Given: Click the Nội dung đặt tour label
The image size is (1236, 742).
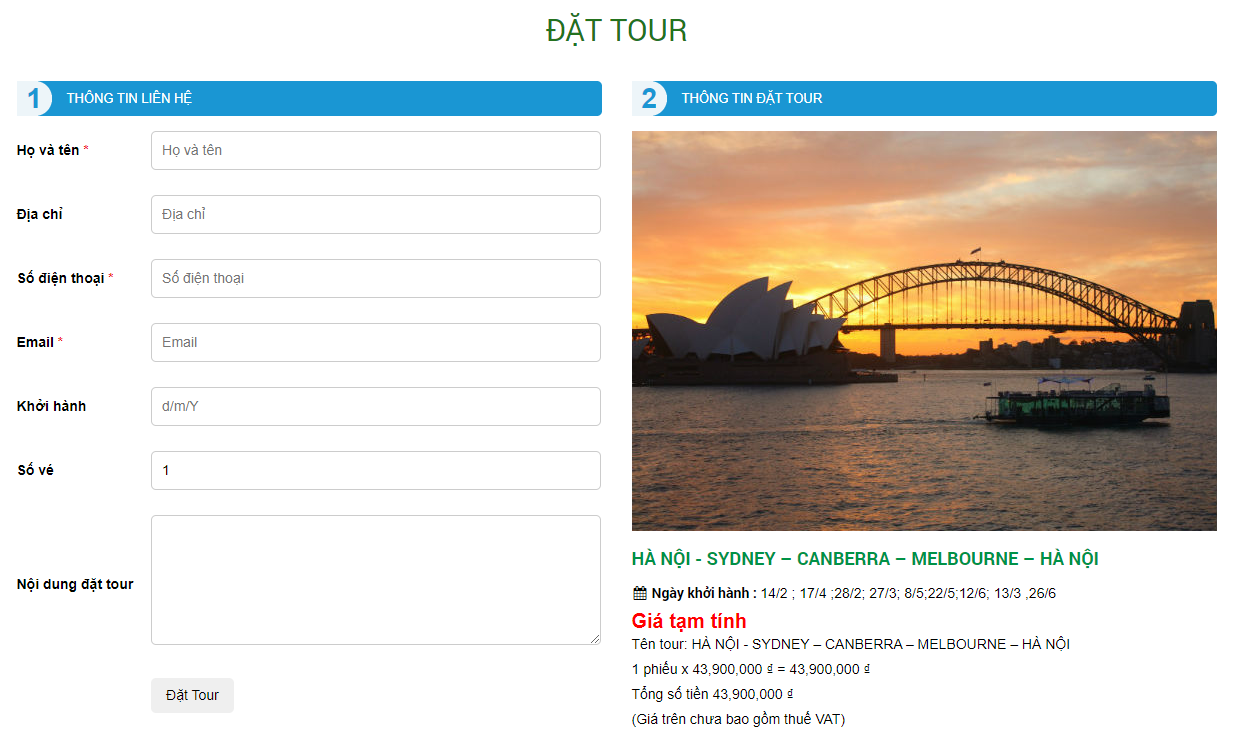Looking at the screenshot, I should click(x=75, y=584).
